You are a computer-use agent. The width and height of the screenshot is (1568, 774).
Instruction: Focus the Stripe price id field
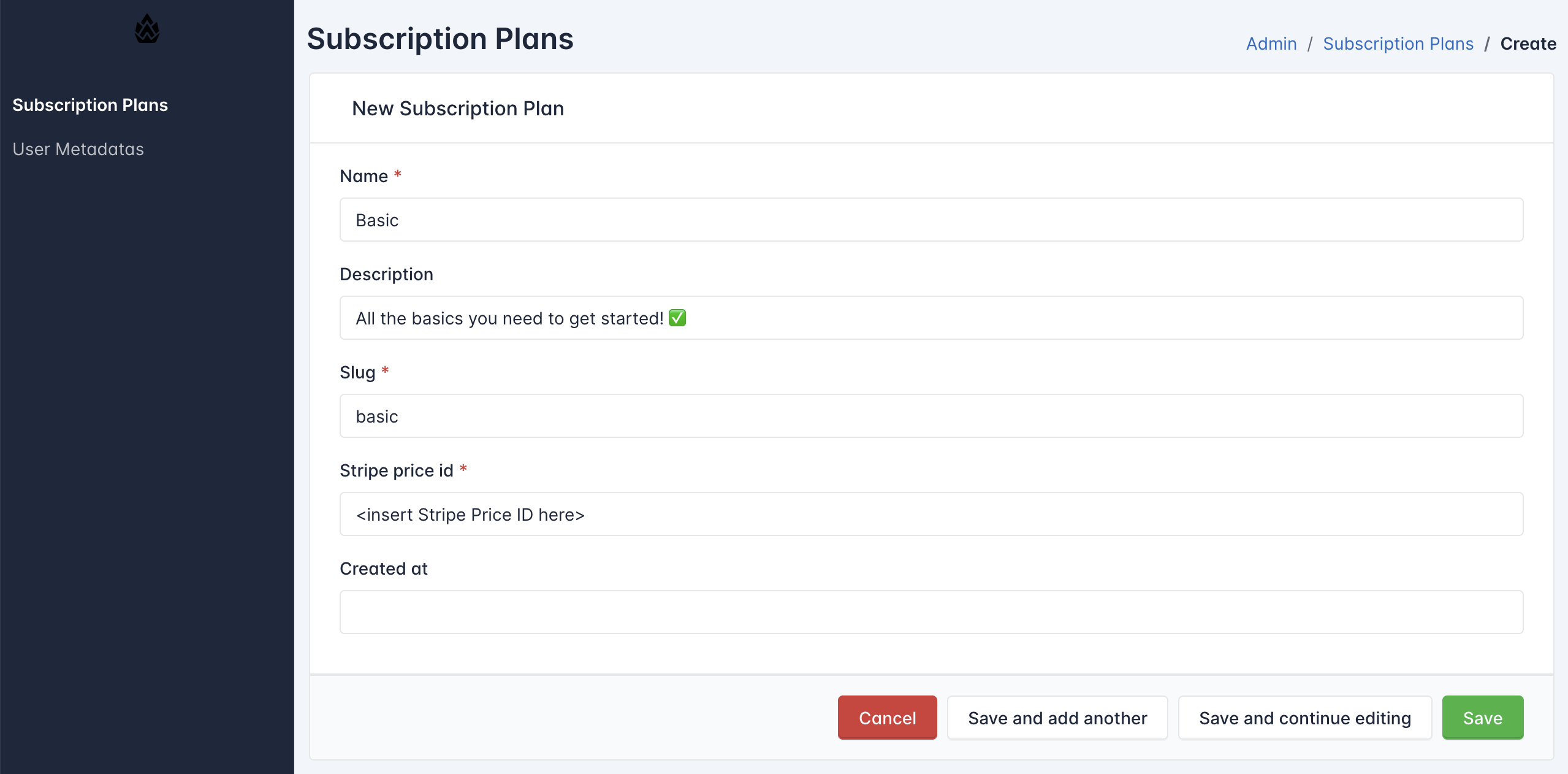pyautogui.click(x=931, y=514)
